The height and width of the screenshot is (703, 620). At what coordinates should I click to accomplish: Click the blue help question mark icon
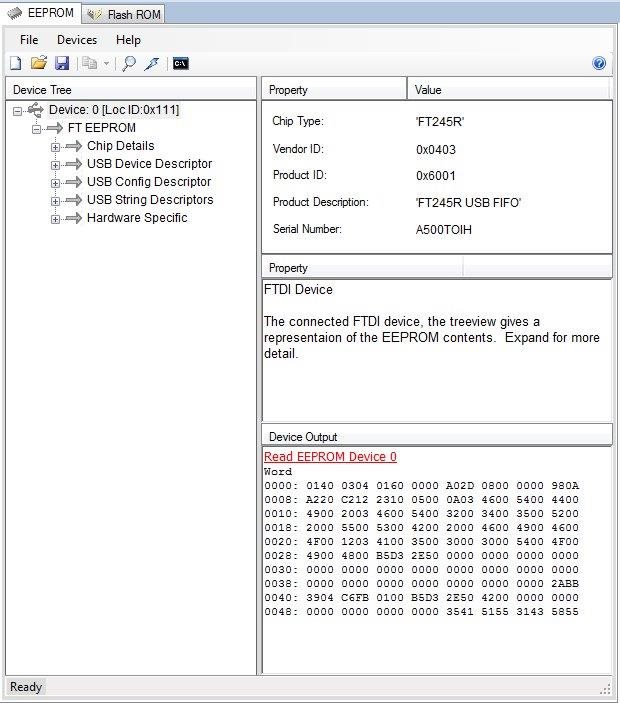(x=599, y=63)
